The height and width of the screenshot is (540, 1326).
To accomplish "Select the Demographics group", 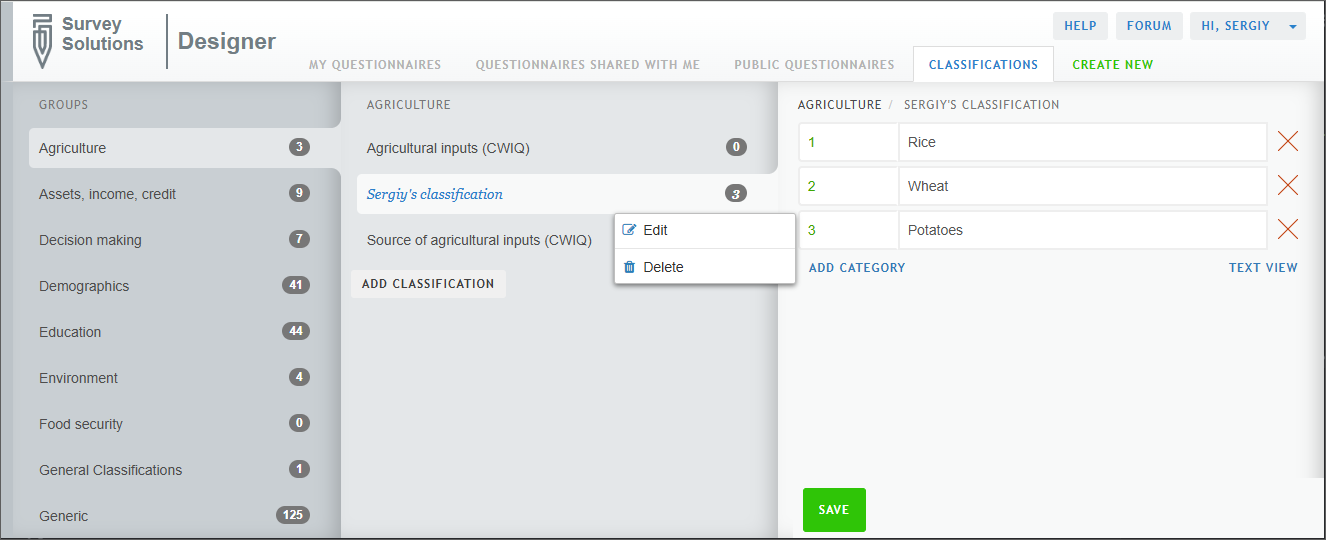I will (x=84, y=286).
